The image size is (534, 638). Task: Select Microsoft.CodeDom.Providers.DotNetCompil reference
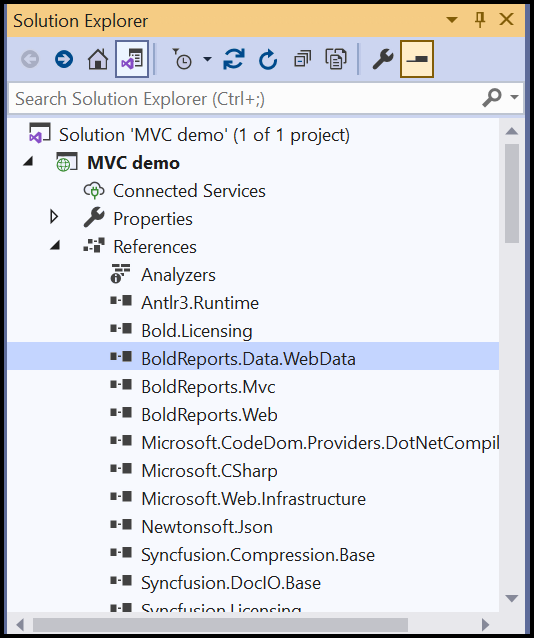pos(320,443)
